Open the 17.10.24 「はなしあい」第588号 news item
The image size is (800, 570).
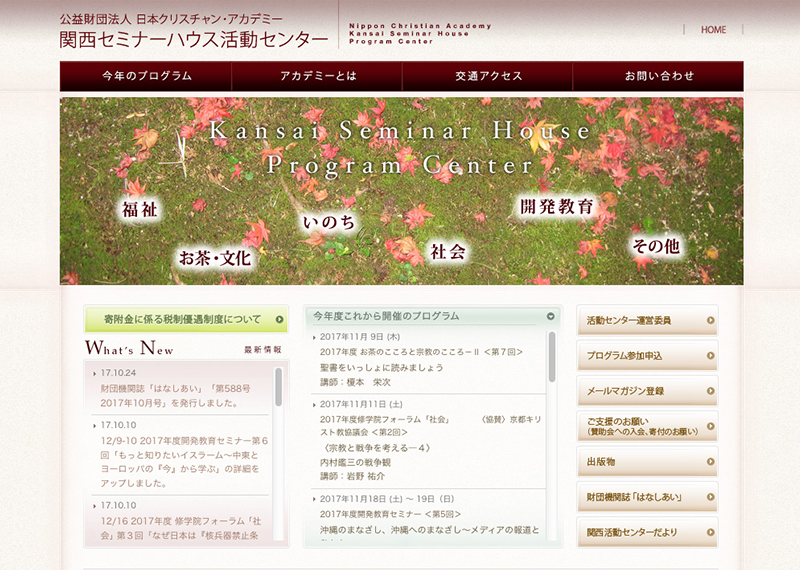(175, 395)
